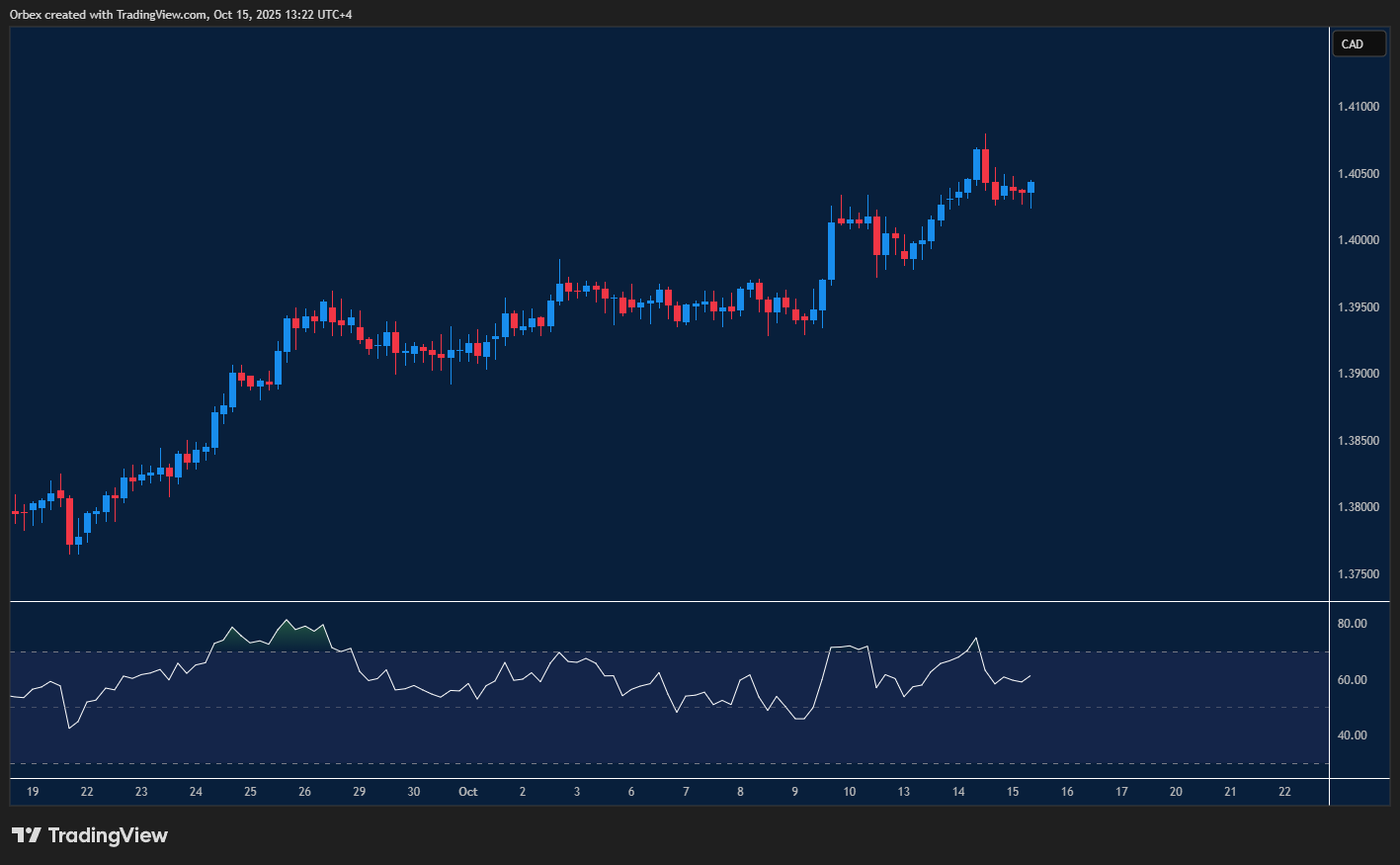Click the TradingView logo icon
The width and height of the screenshot is (1400, 865).
tap(27, 835)
